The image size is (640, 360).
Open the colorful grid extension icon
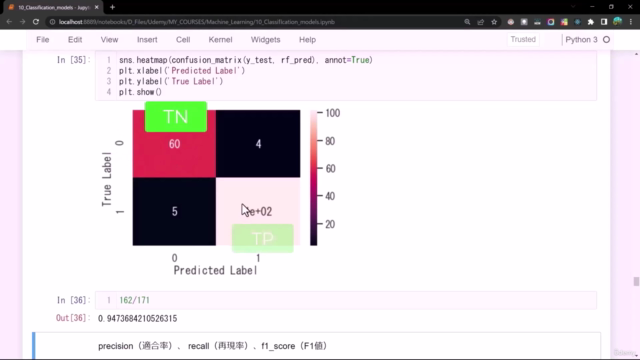564,22
